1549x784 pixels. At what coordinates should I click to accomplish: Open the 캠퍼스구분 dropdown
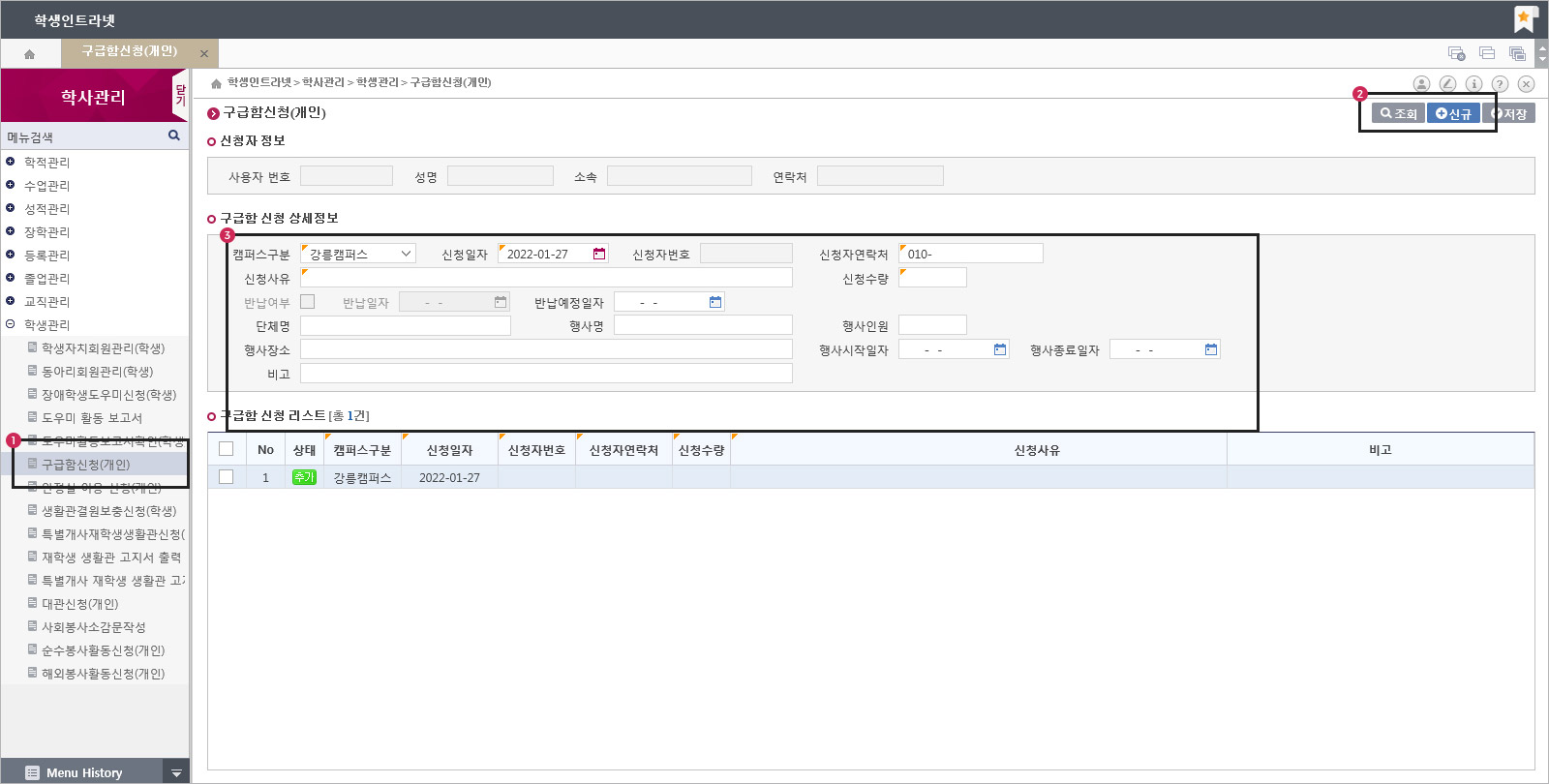(x=358, y=254)
